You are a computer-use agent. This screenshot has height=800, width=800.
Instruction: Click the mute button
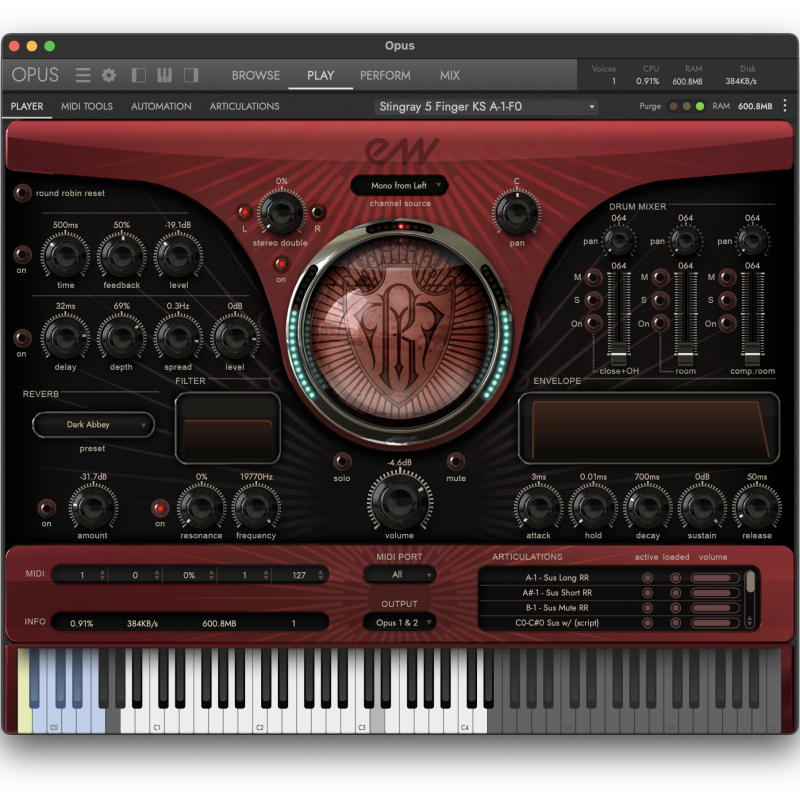pyautogui.click(x=456, y=462)
